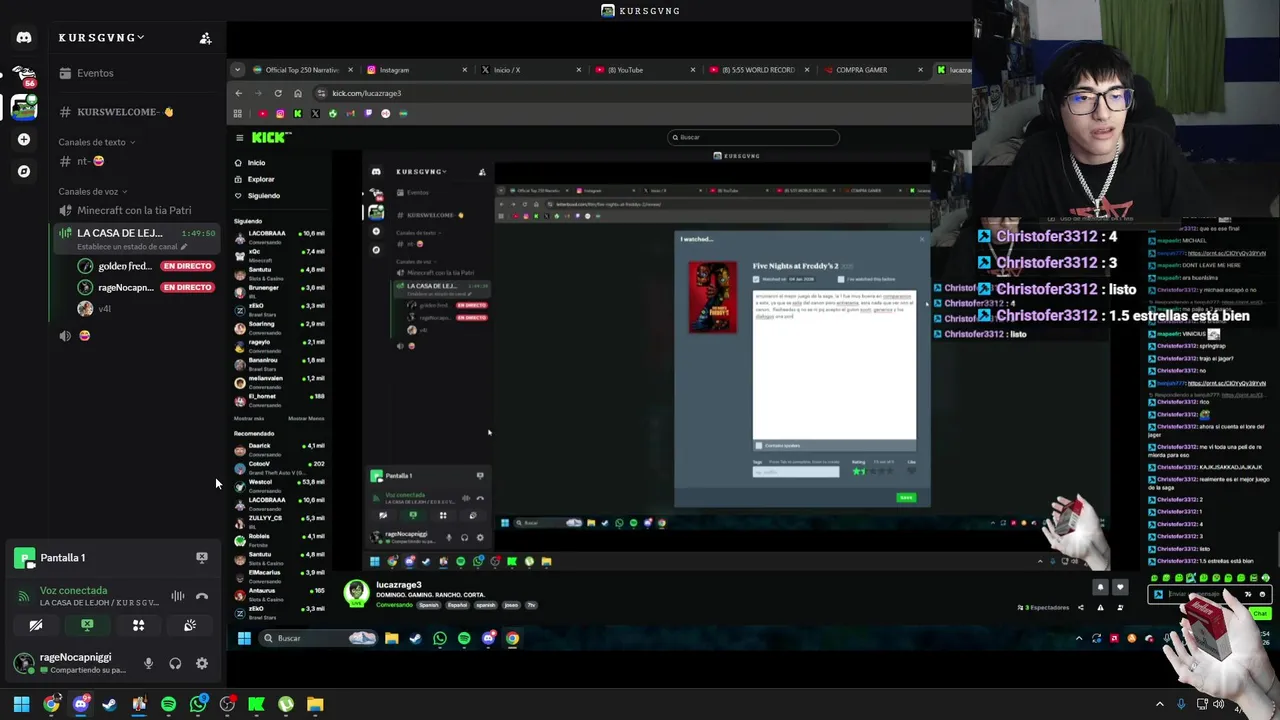Click browser back arrow
The height and width of the screenshot is (720, 1280).
[x=238, y=93]
